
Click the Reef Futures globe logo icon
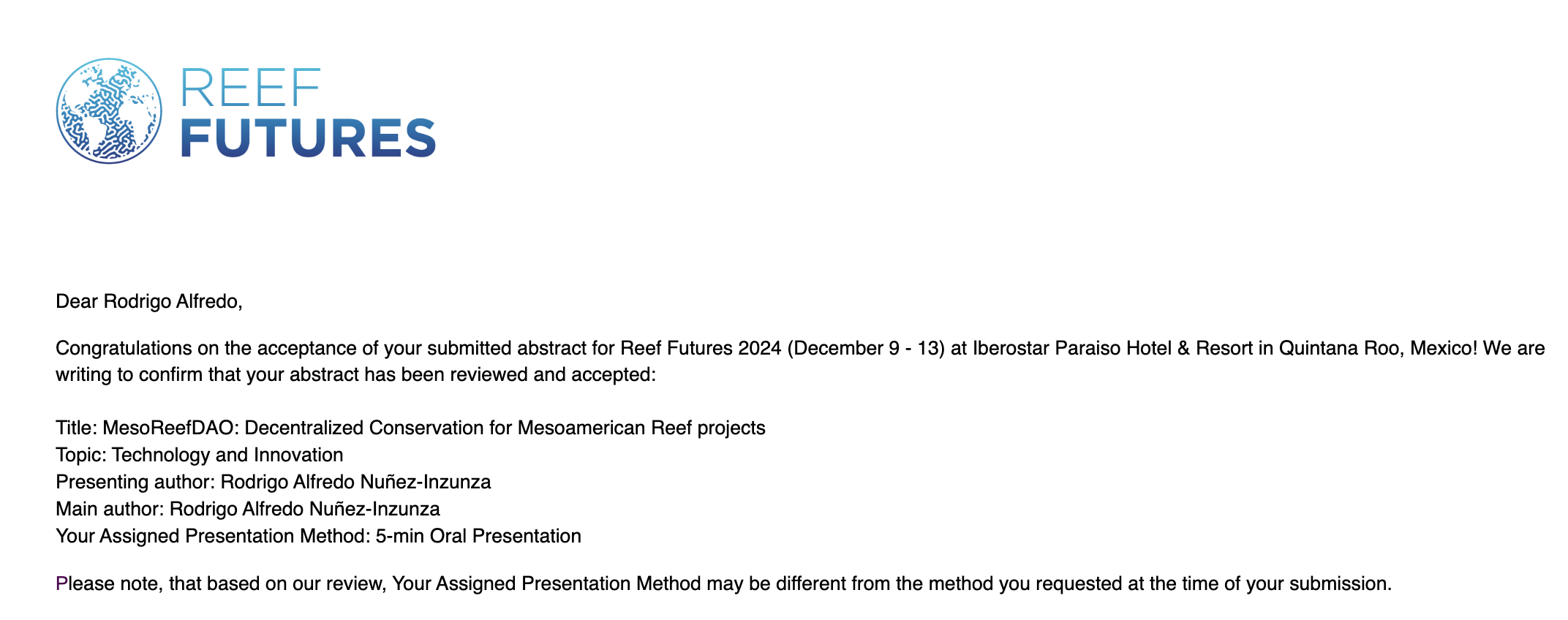109,111
